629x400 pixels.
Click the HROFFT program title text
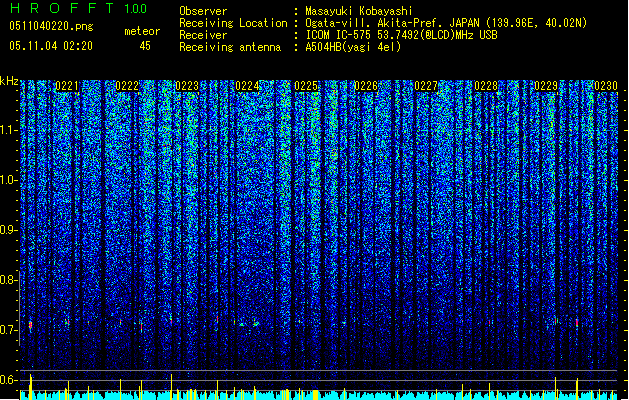click(62, 8)
